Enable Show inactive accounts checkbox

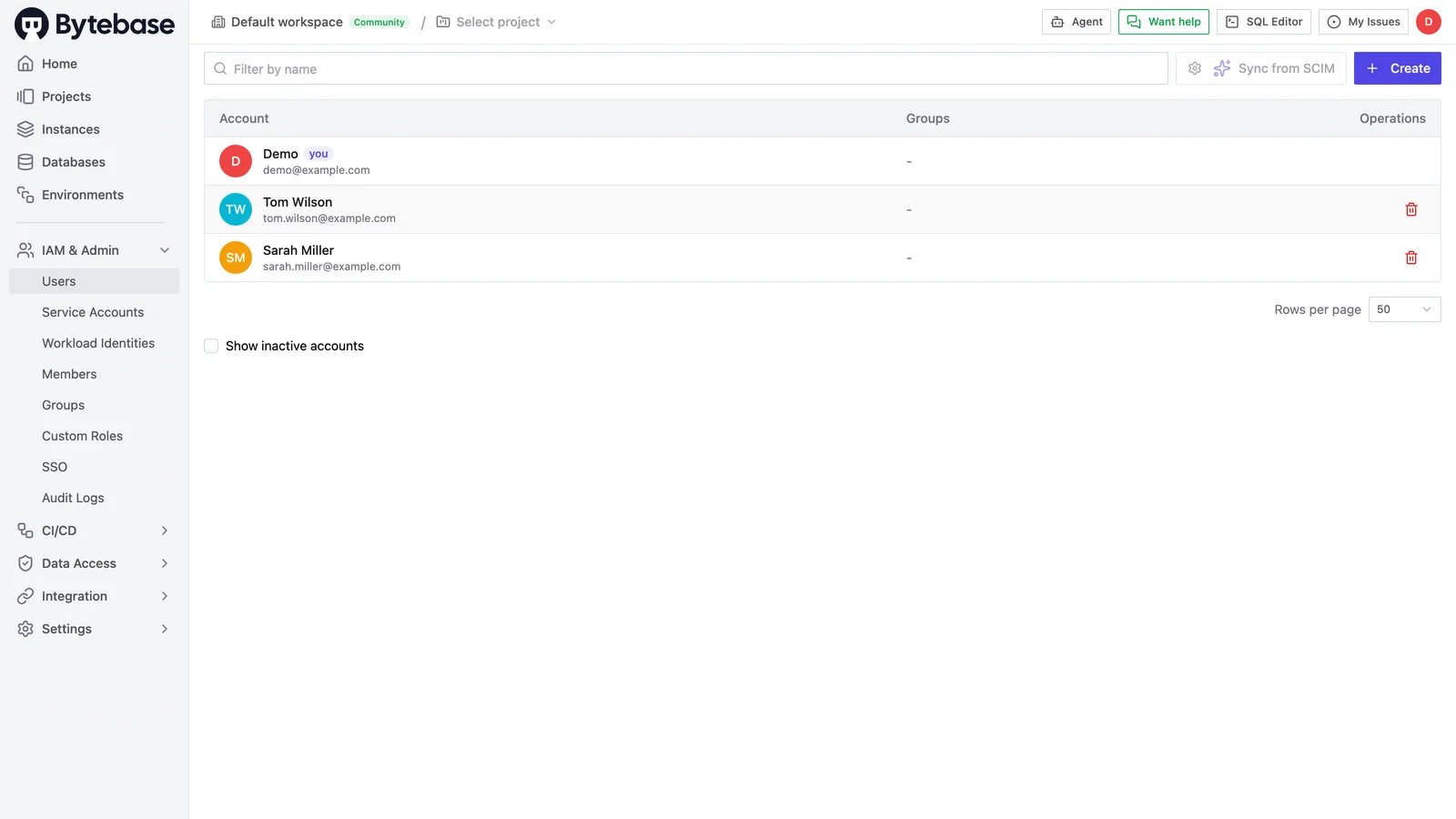pyautogui.click(x=211, y=346)
